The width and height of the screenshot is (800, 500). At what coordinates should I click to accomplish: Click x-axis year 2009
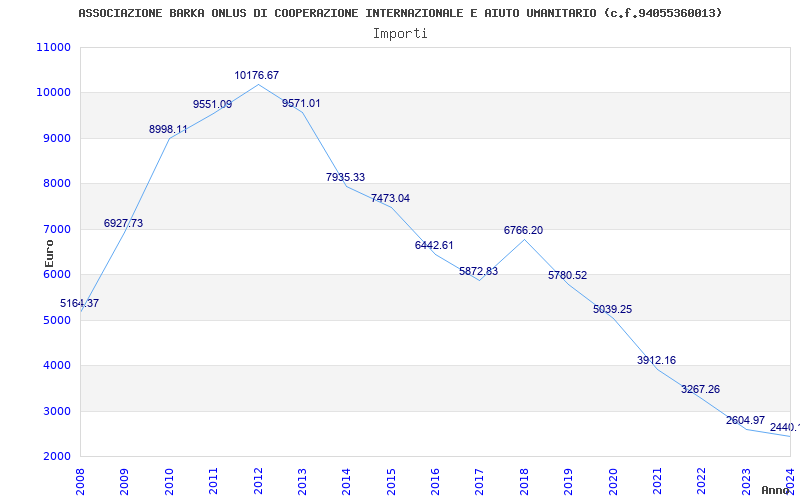(x=124, y=481)
